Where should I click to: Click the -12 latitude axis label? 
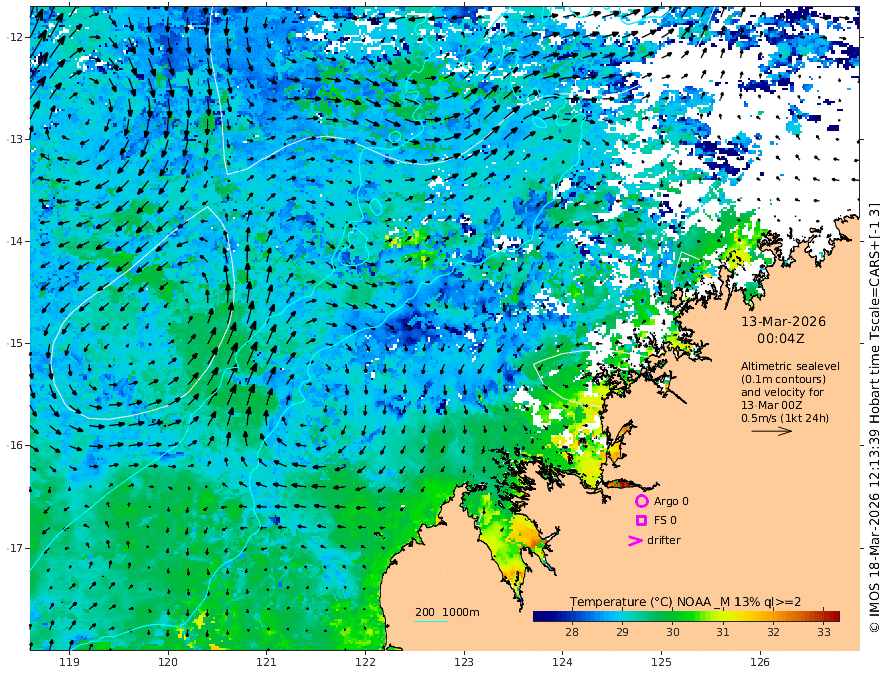pyautogui.click(x=15, y=37)
